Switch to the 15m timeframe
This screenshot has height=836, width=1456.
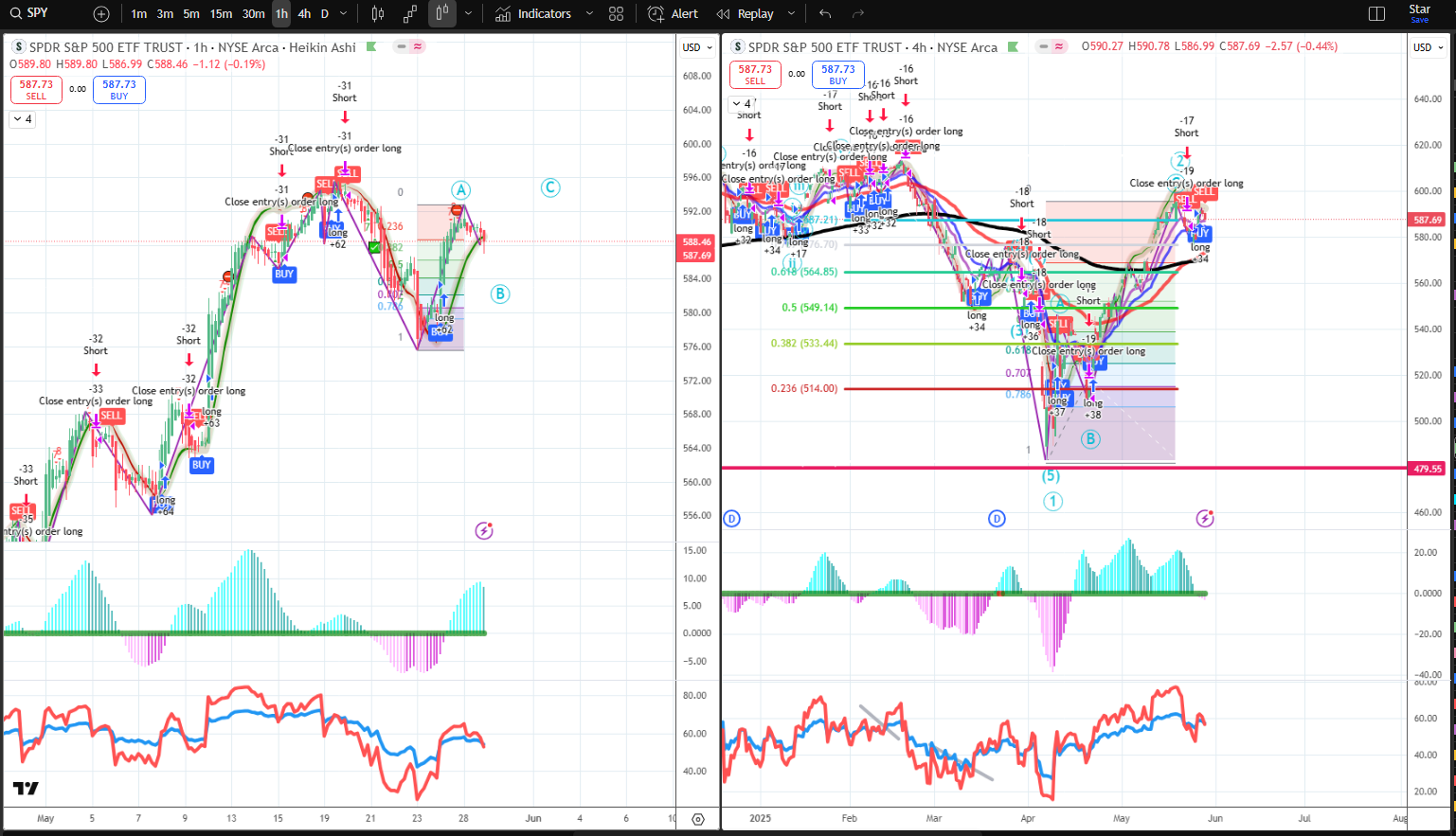221,14
